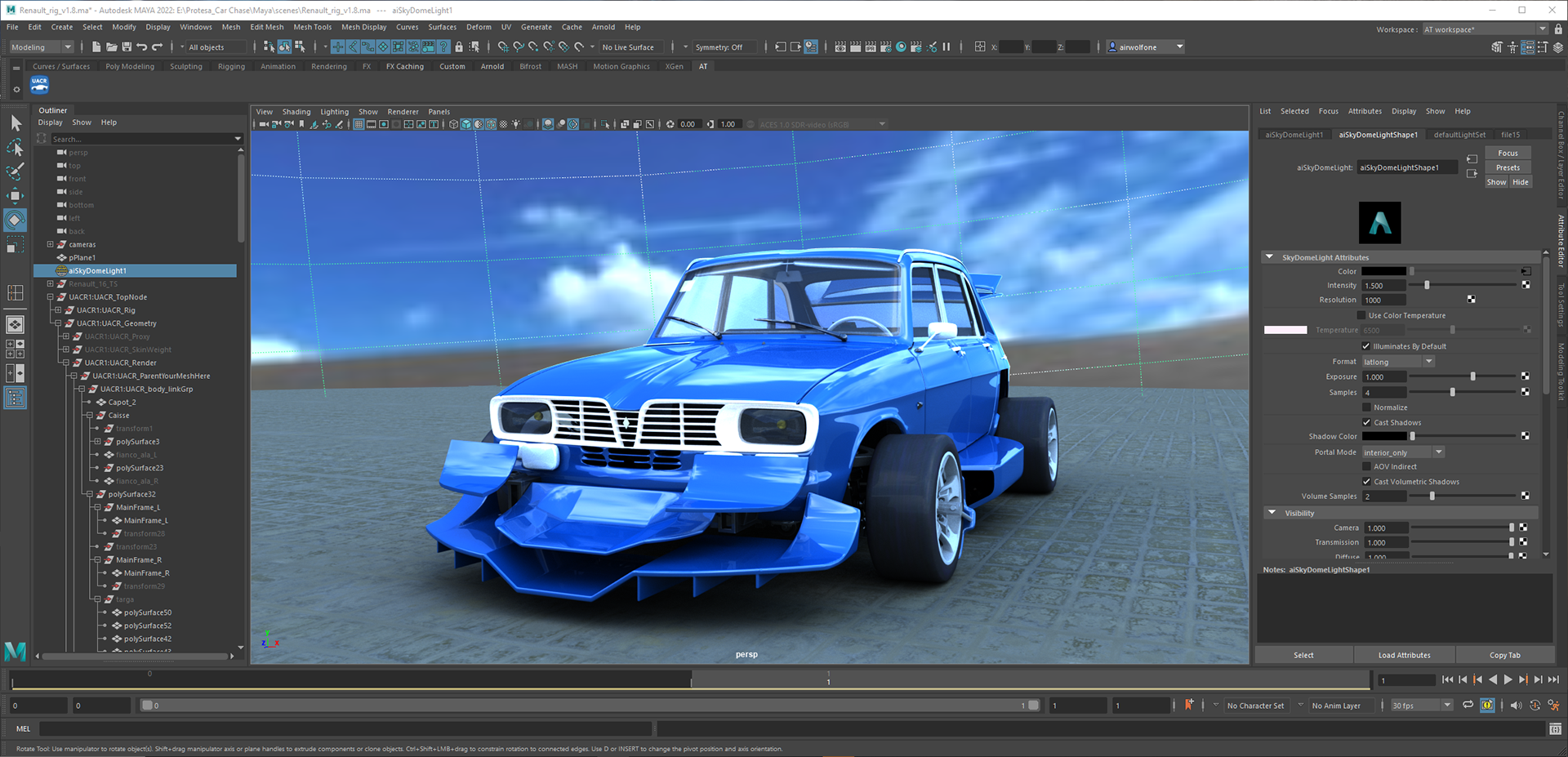This screenshot has width=1568, height=757.
Task: Click the Exposure map checker button
Action: pyautogui.click(x=1526, y=376)
